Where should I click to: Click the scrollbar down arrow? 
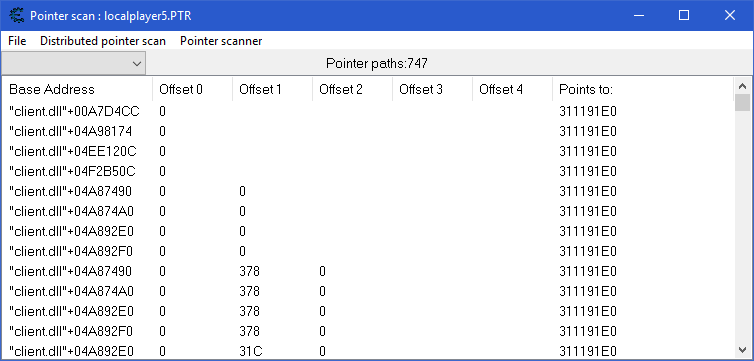pos(742,349)
